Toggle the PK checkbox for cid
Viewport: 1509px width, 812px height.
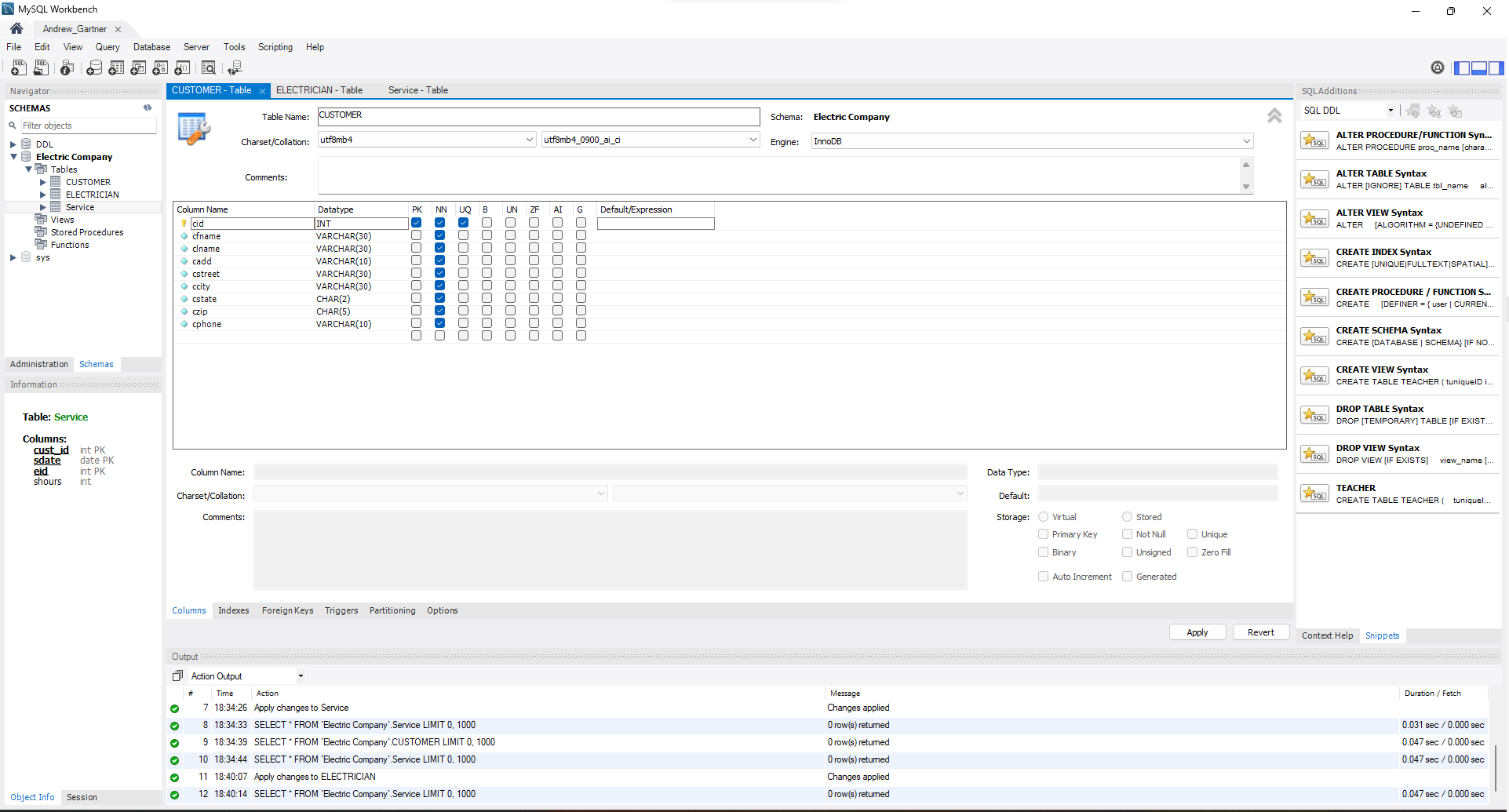point(417,223)
